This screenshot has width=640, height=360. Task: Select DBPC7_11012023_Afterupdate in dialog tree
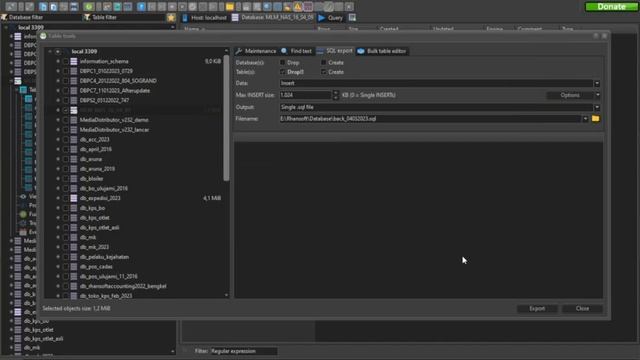click(x=115, y=91)
